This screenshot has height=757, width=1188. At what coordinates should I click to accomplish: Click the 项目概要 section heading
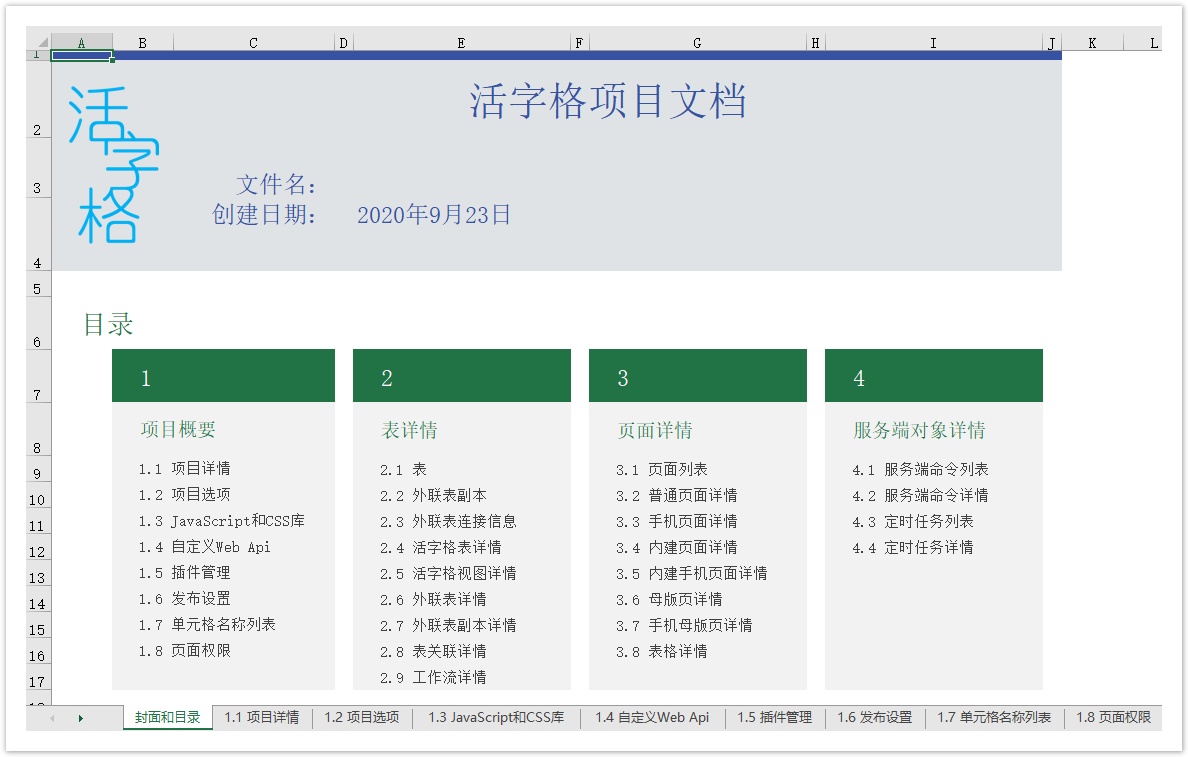click(178, 430)
